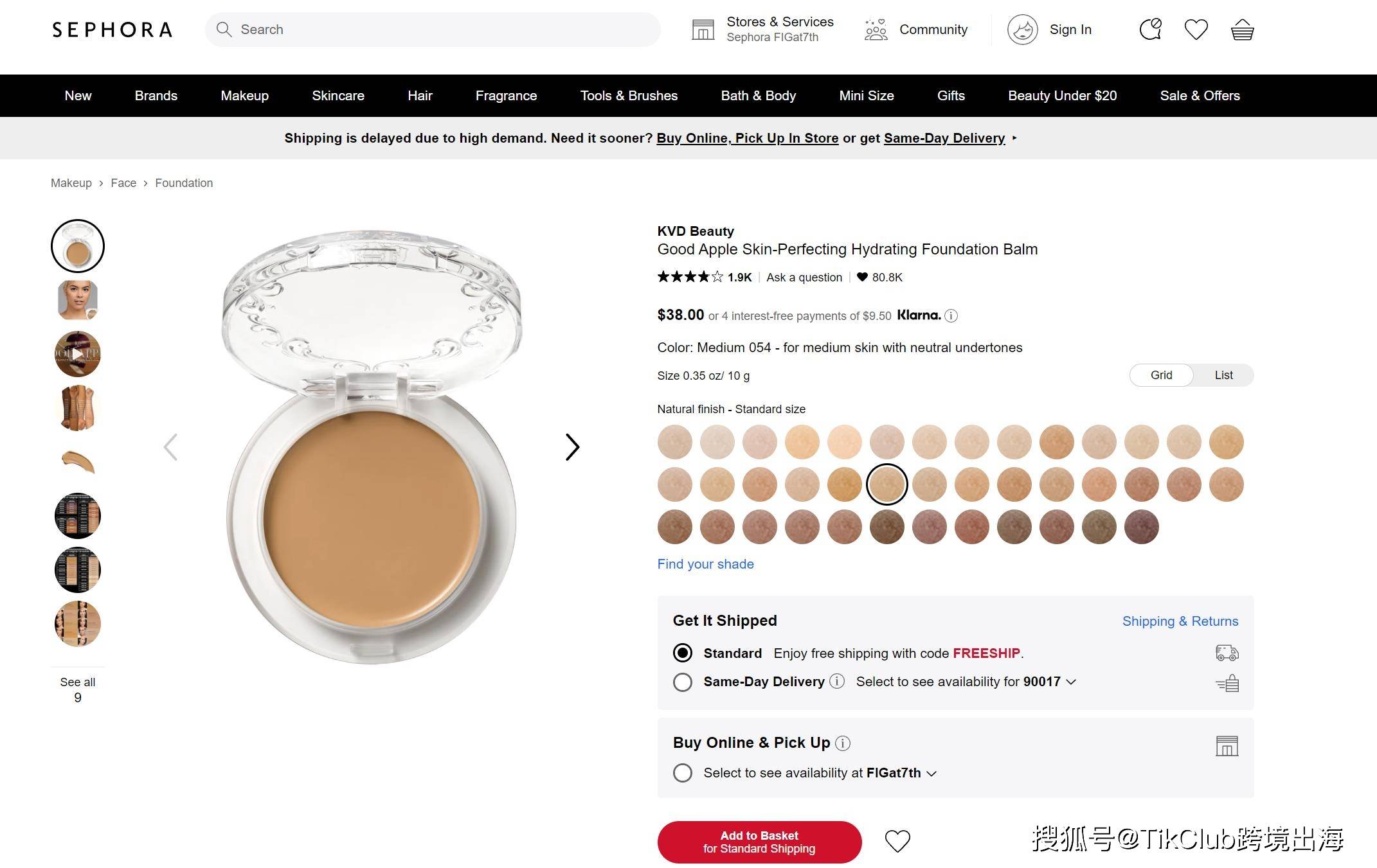
Task: Expand the 90017 zip code dropdown
Action: click(x=1071, y=682)
